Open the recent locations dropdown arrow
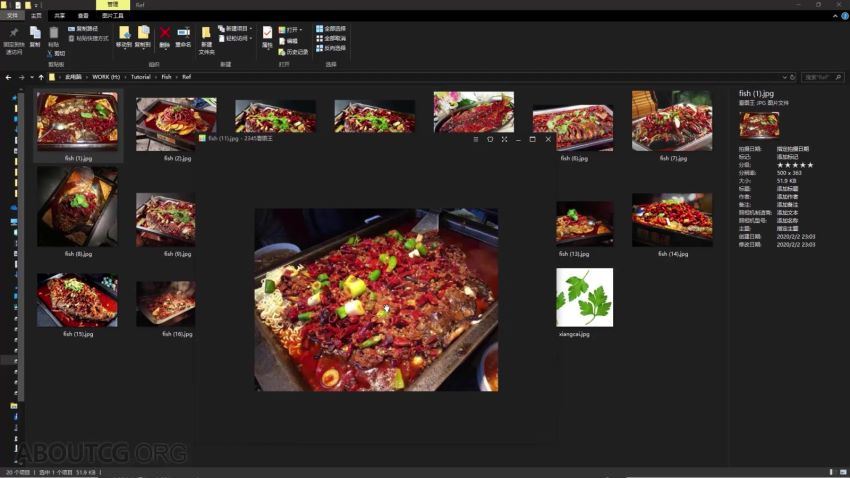The width and height of the screenshot is (850, 478). click(x=31, y=77)
